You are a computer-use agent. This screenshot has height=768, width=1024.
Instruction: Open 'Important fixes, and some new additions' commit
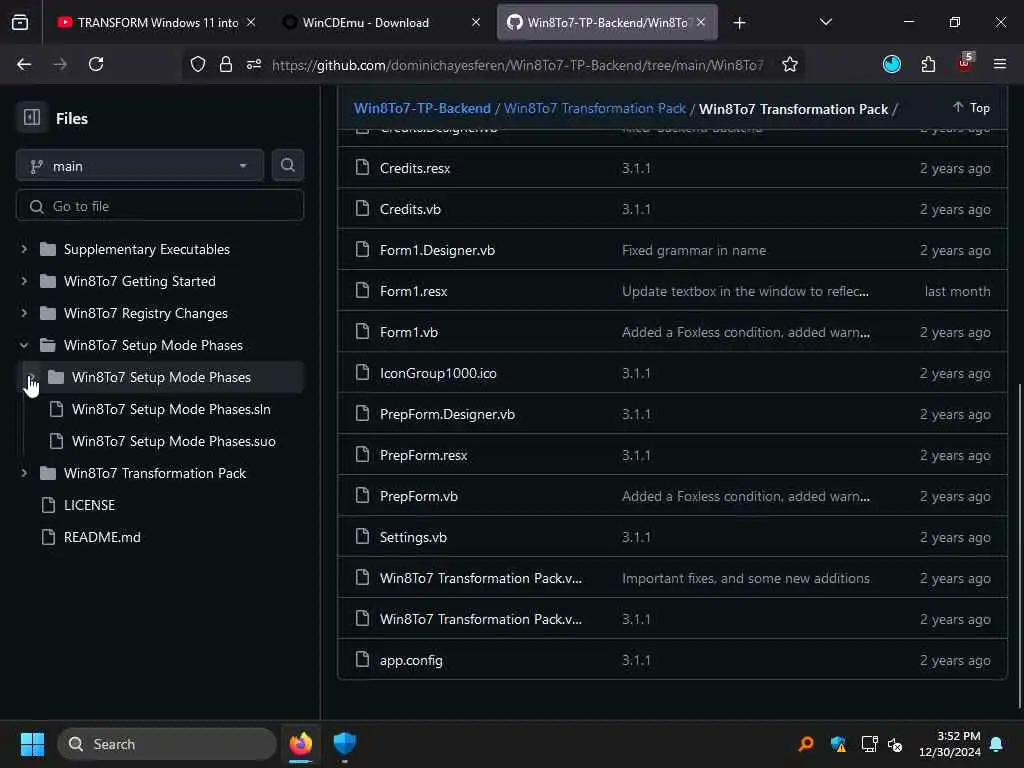[745, 578]
